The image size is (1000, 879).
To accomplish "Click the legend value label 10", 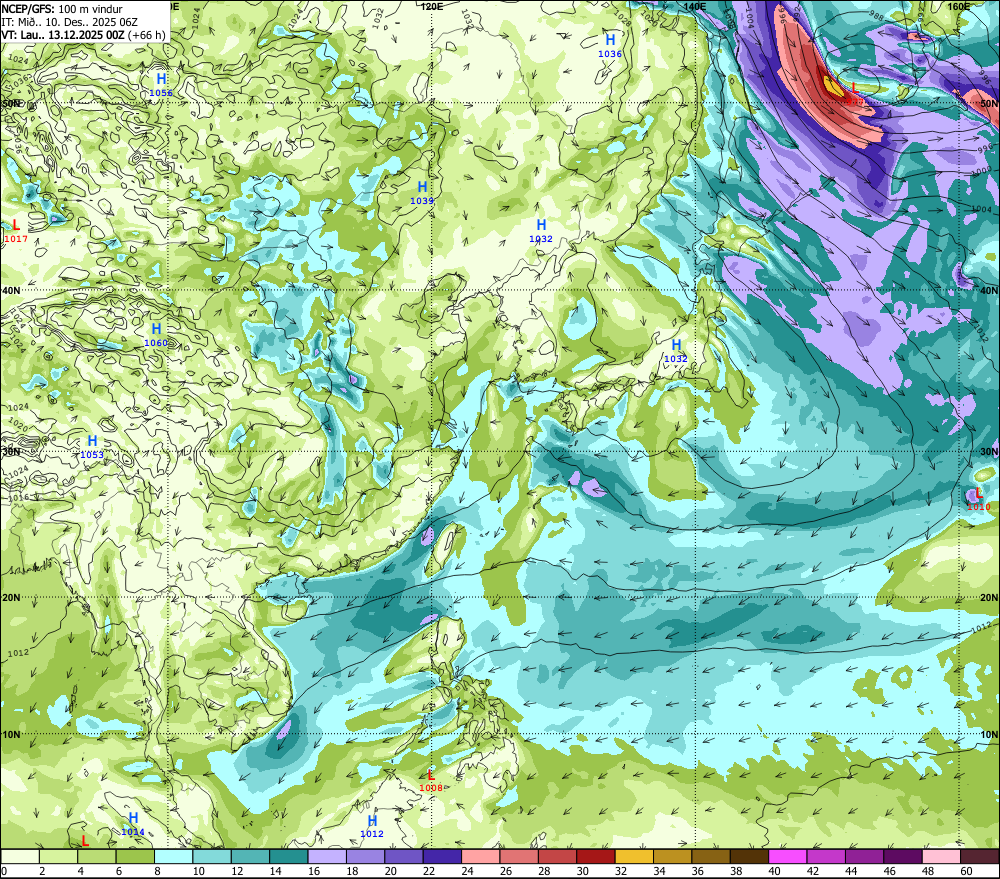I will pos(199,871).
